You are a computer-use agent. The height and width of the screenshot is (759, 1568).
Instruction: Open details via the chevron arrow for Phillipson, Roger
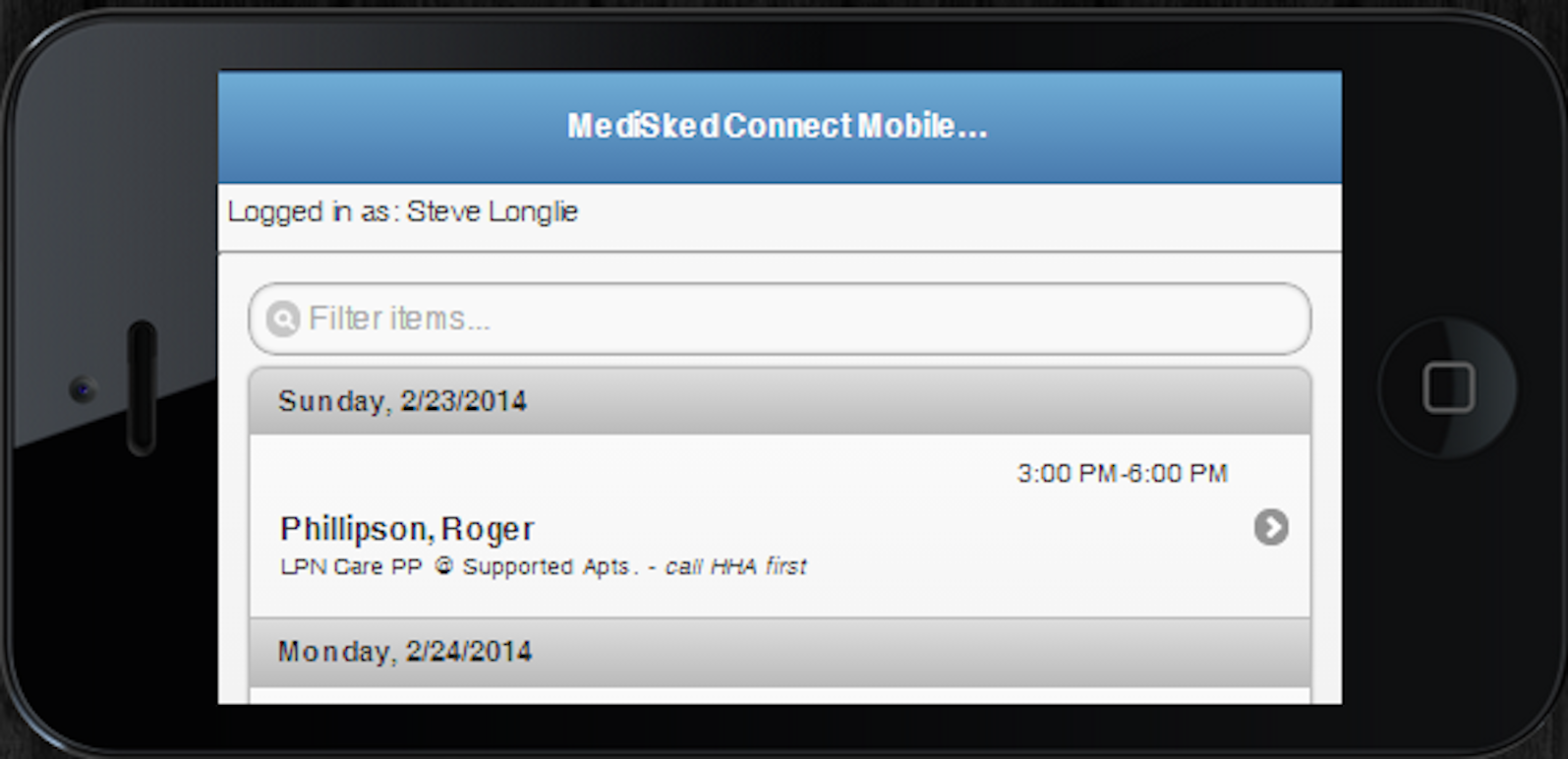(1273, 529)
